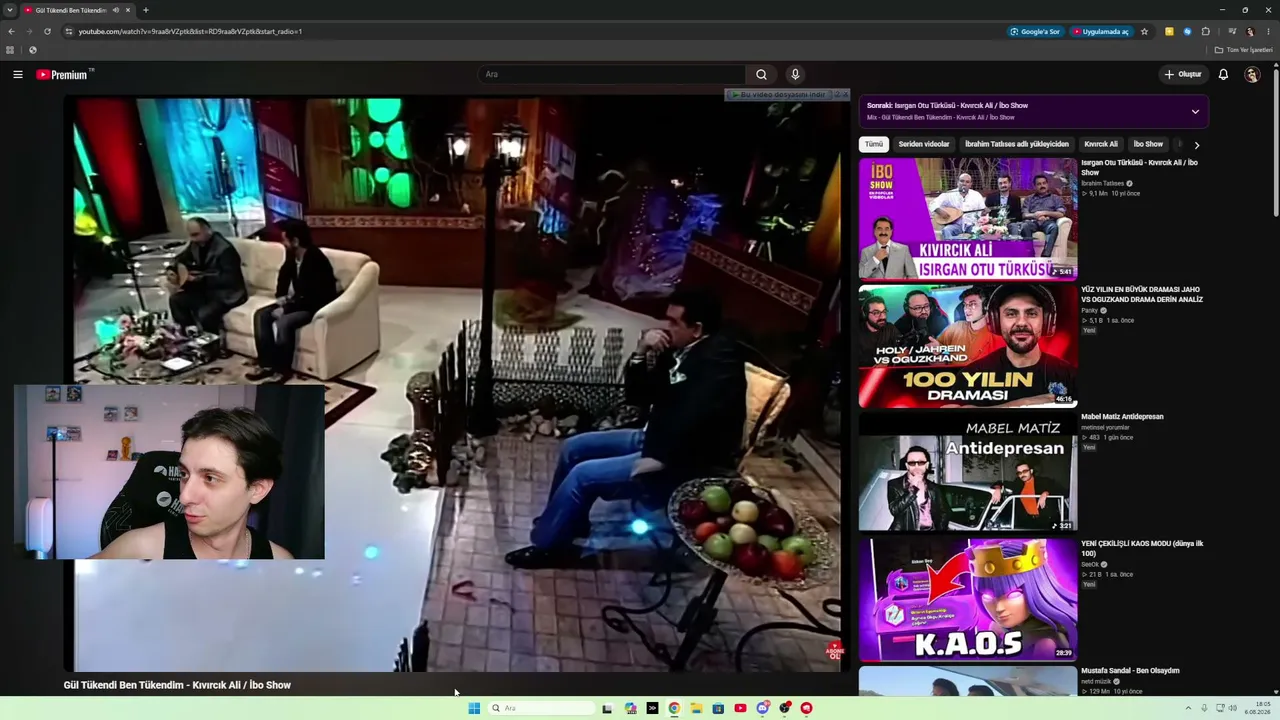This screenshot has width=1280, height=720.
Task: Open the Isırgan Otu Türküsü video title
Action: click(x=1139, y=167)
